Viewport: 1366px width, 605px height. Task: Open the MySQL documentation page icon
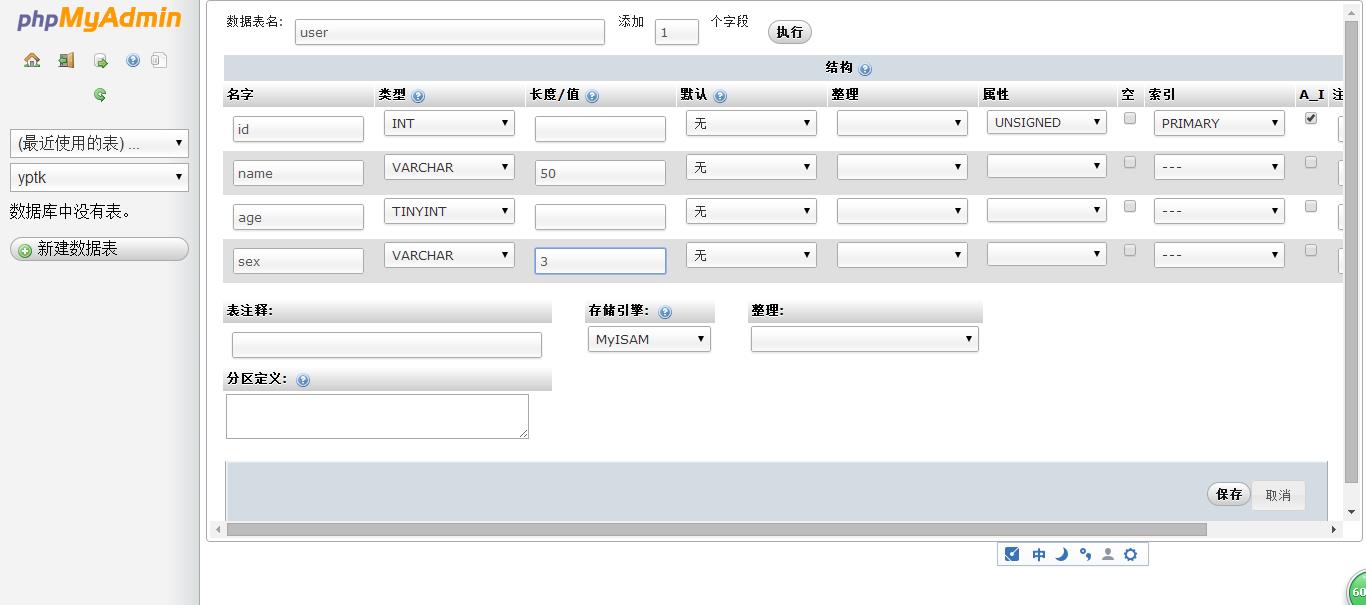pyautogui.click(x=159, y=60)
